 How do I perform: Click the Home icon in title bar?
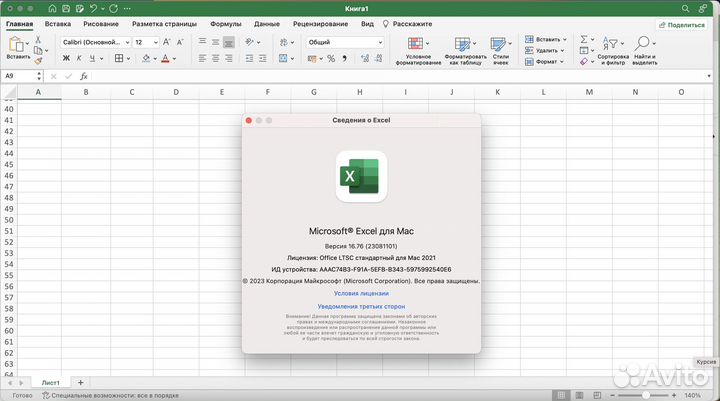pos(52,8)
